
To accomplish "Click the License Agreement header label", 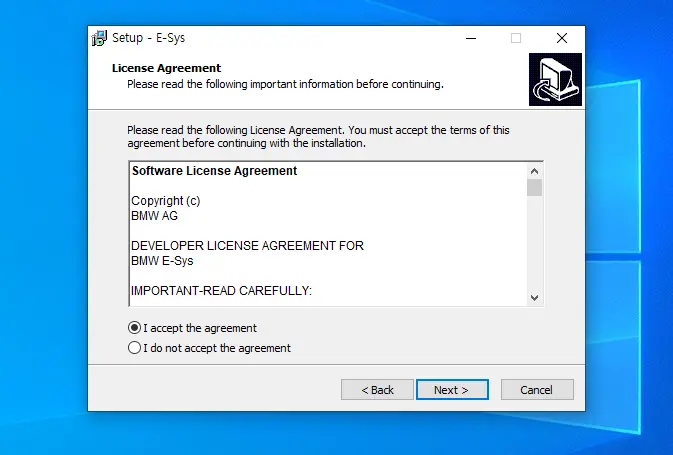I will click(166, 68).
